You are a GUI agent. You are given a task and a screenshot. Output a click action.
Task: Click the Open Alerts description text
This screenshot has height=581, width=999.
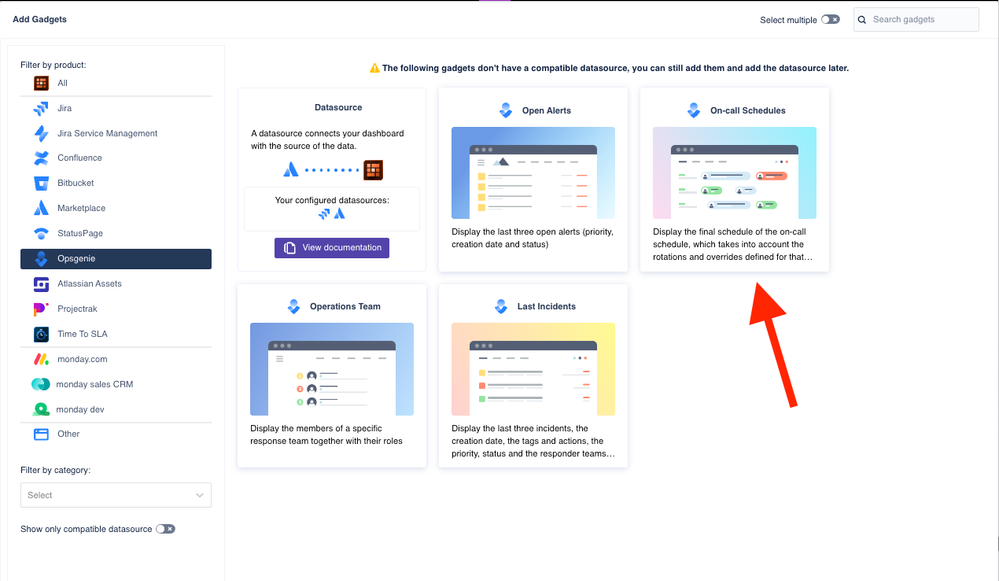533,238
